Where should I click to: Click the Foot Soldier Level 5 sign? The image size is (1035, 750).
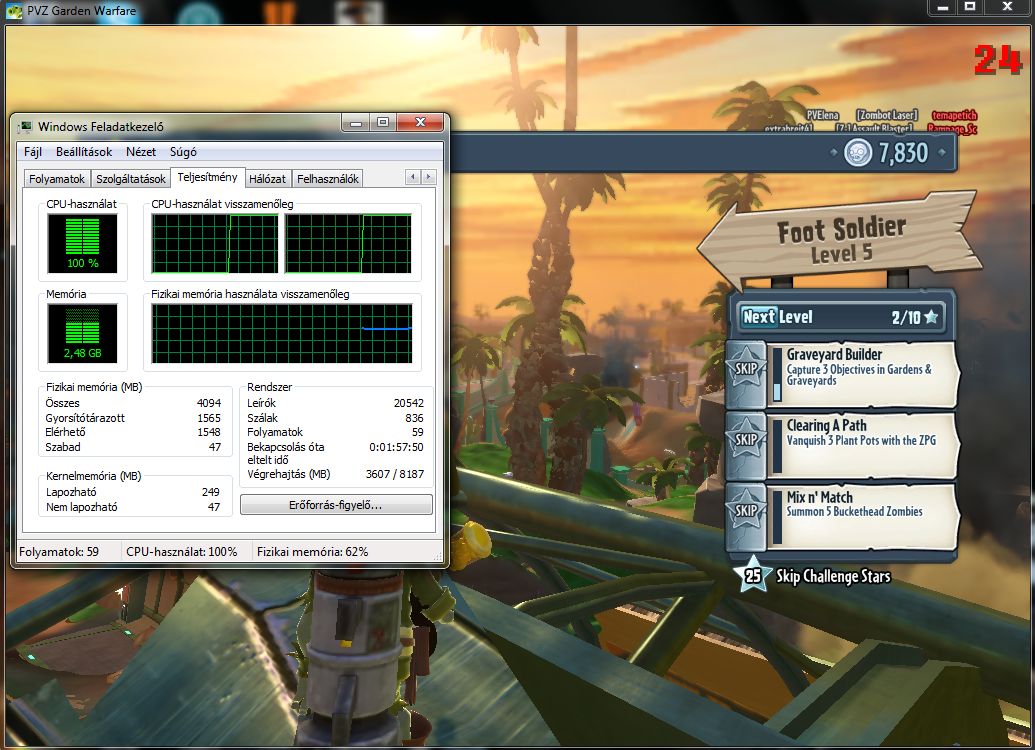(840, 241)
